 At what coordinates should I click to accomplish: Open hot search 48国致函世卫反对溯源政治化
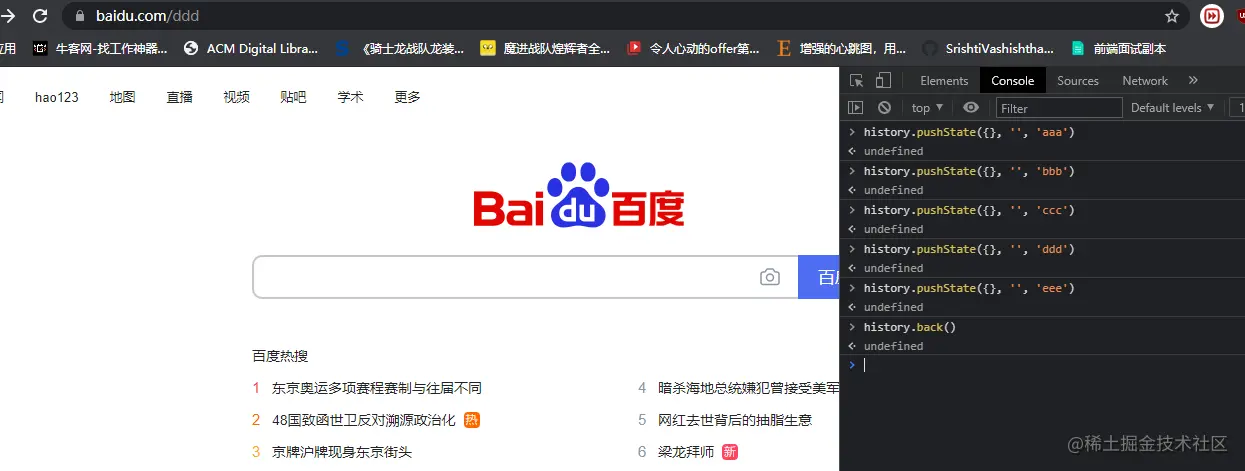coord(363,420)
